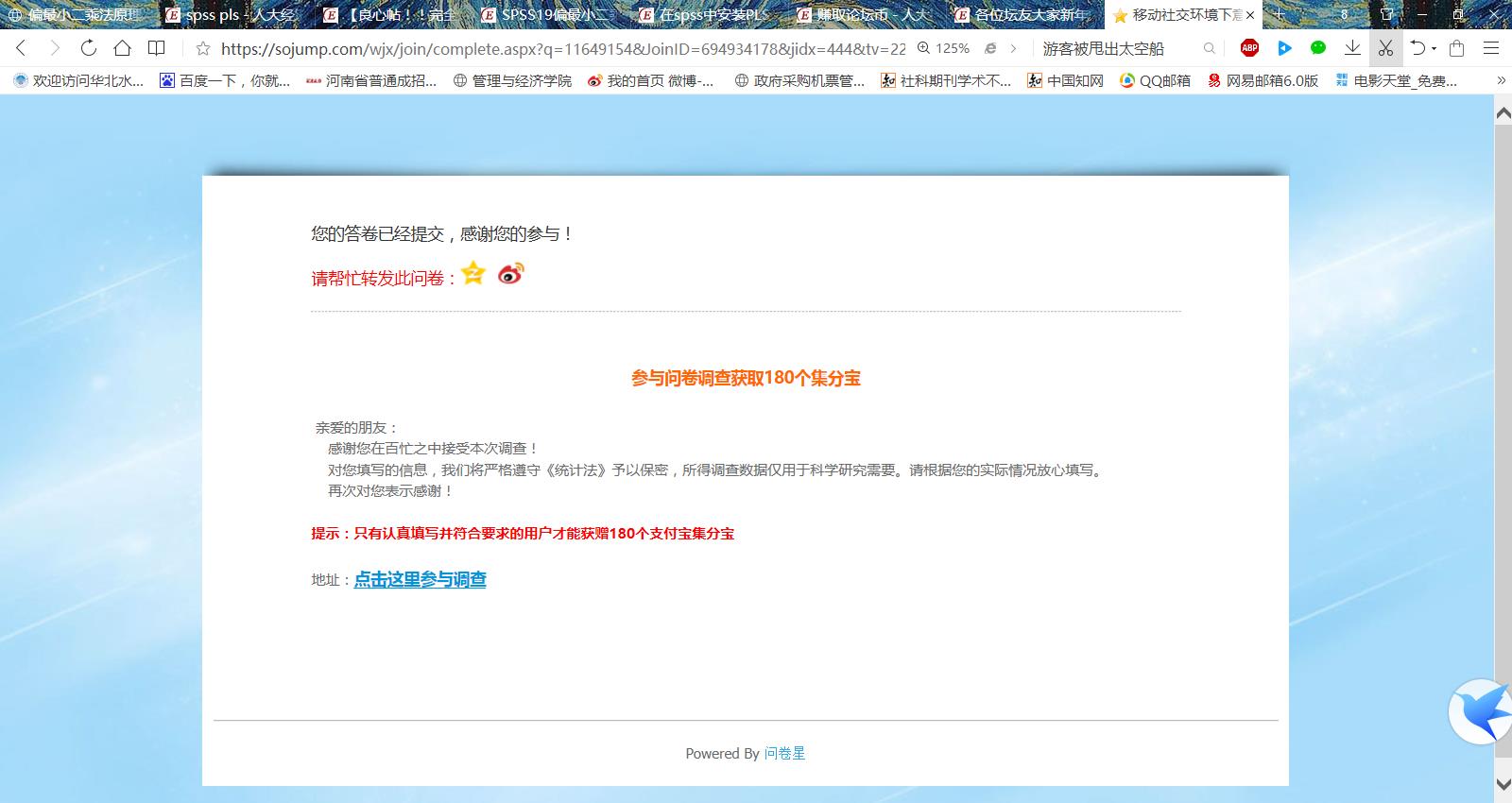Click the page scrollbar down arrow
Screen dimensions: 1512x803
(1503, 784)
